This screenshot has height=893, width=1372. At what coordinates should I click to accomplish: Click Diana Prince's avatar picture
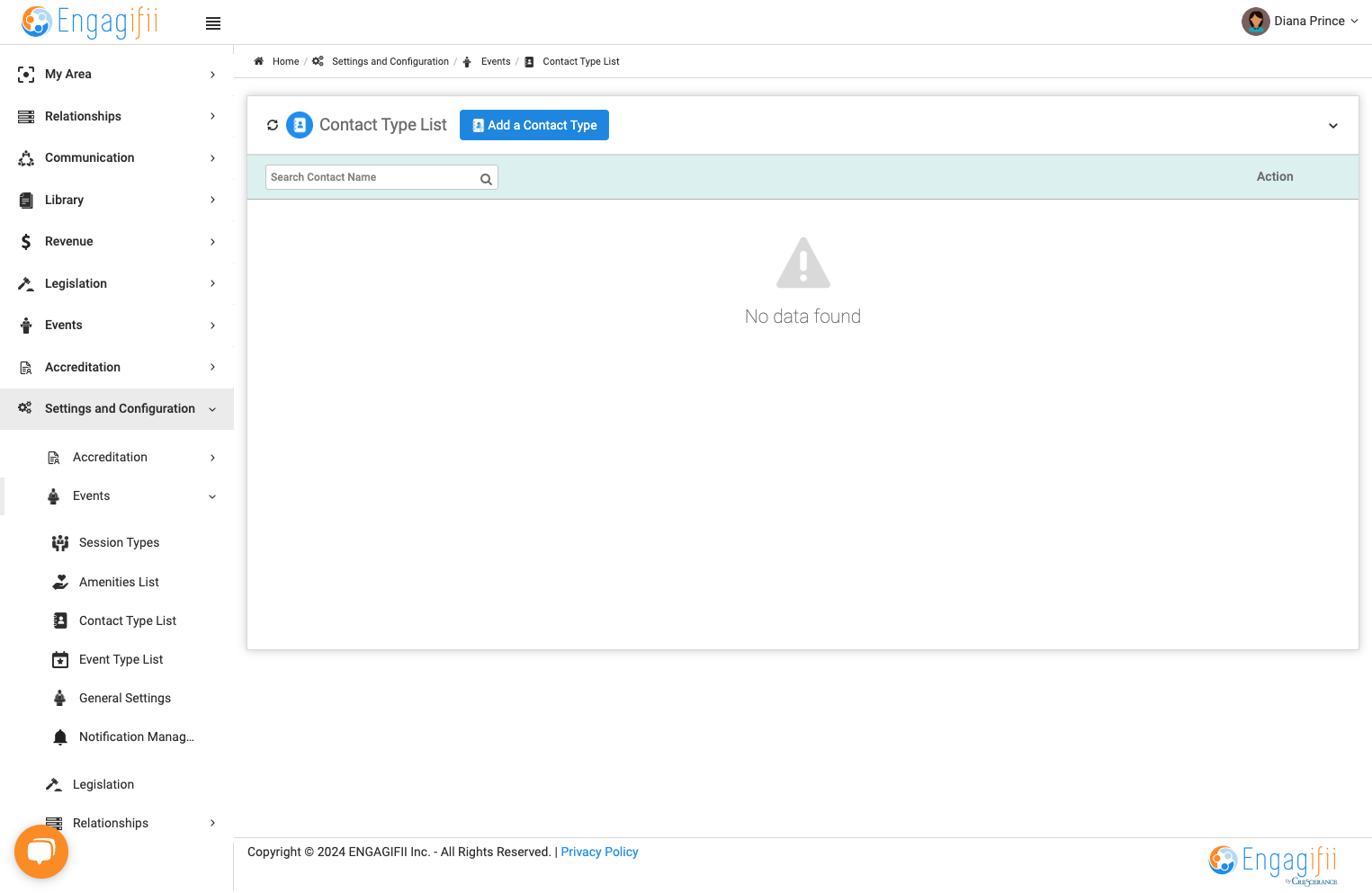click(x=1255, y=21)
